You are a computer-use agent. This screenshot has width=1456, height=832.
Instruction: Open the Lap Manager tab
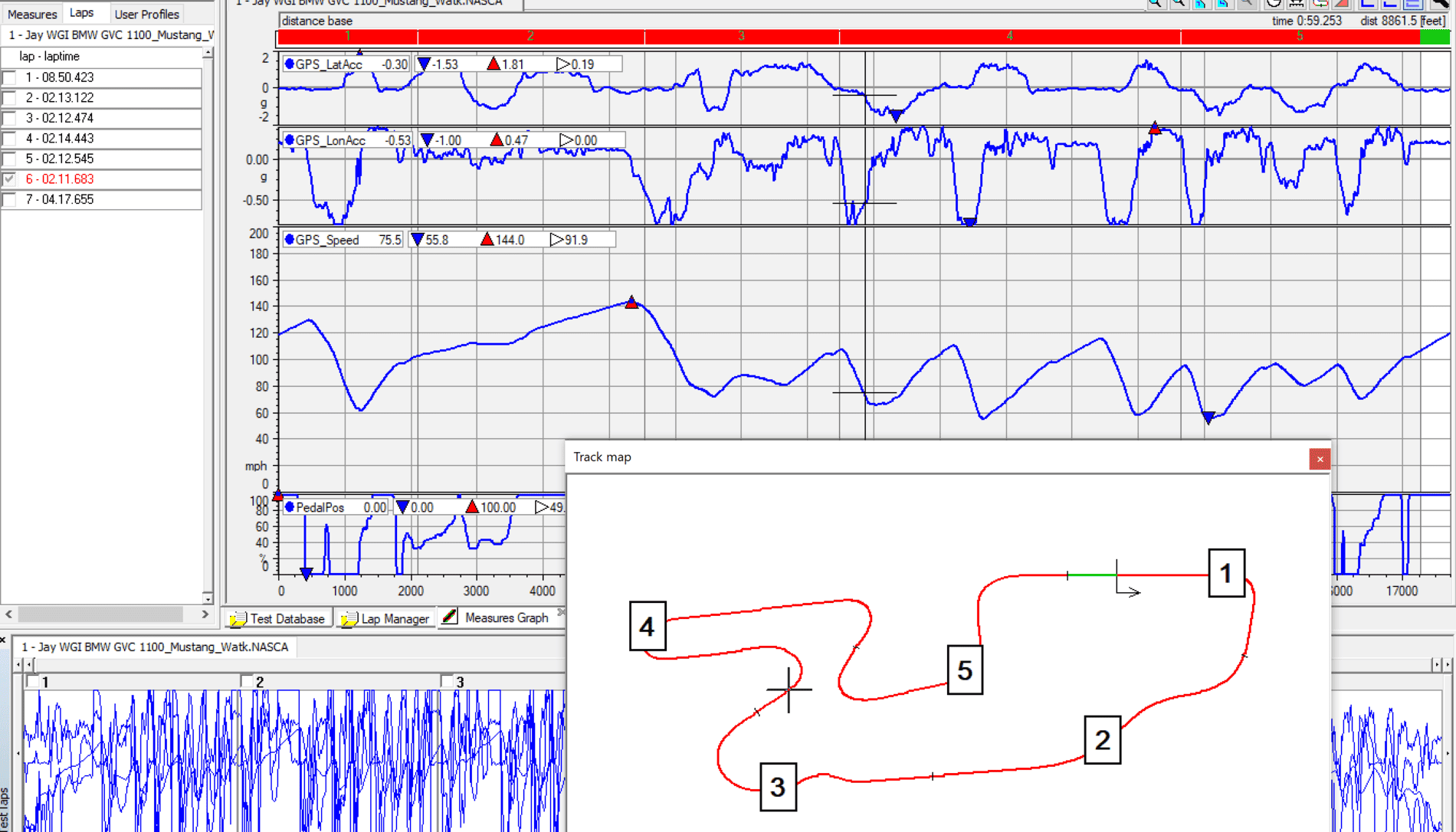385,618
